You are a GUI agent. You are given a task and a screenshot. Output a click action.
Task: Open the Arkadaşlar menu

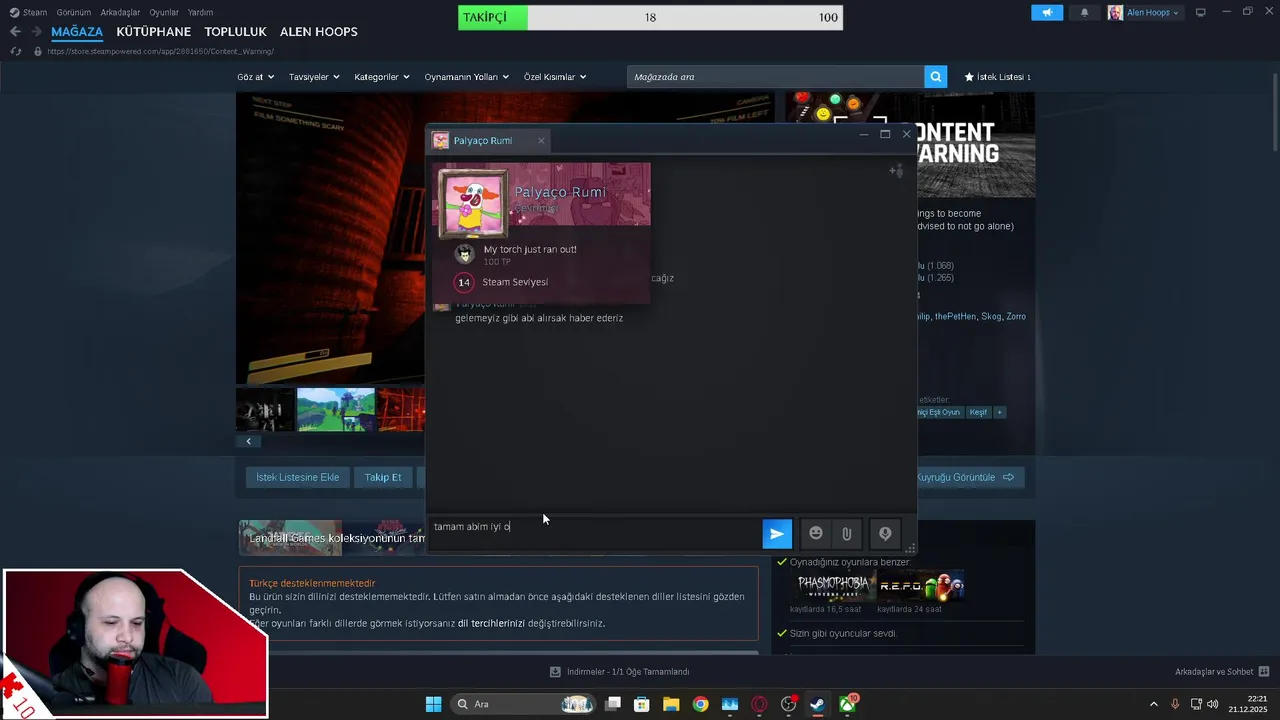[120, 12]
